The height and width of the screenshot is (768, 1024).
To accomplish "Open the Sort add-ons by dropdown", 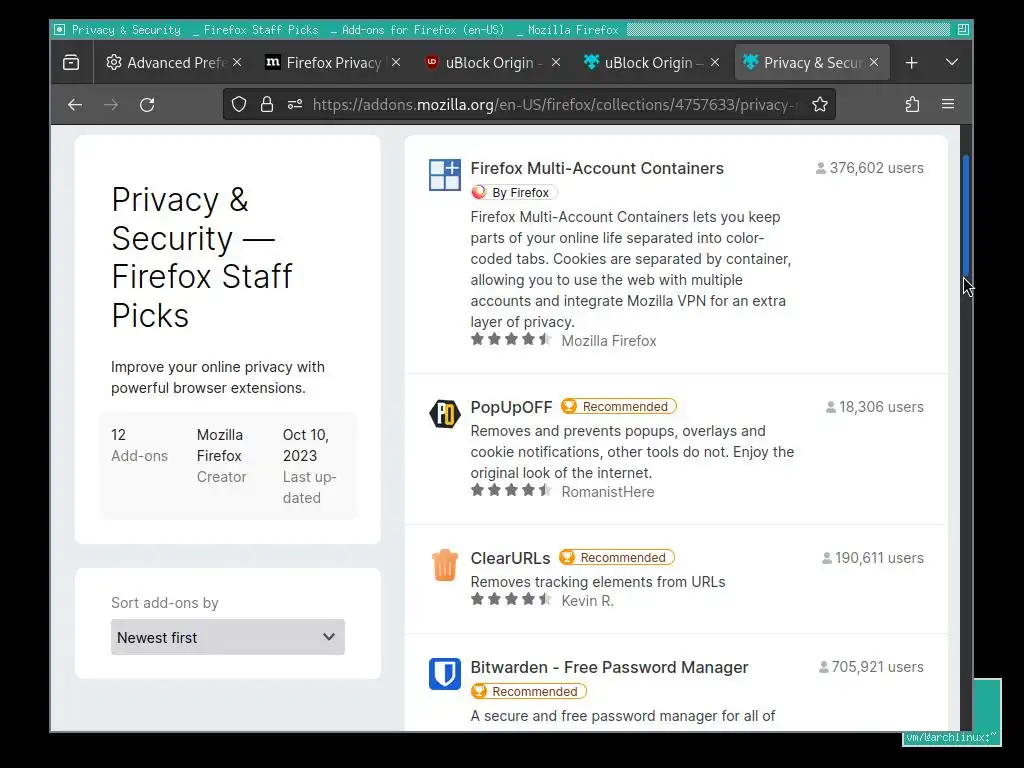I will tap(227, 637).
